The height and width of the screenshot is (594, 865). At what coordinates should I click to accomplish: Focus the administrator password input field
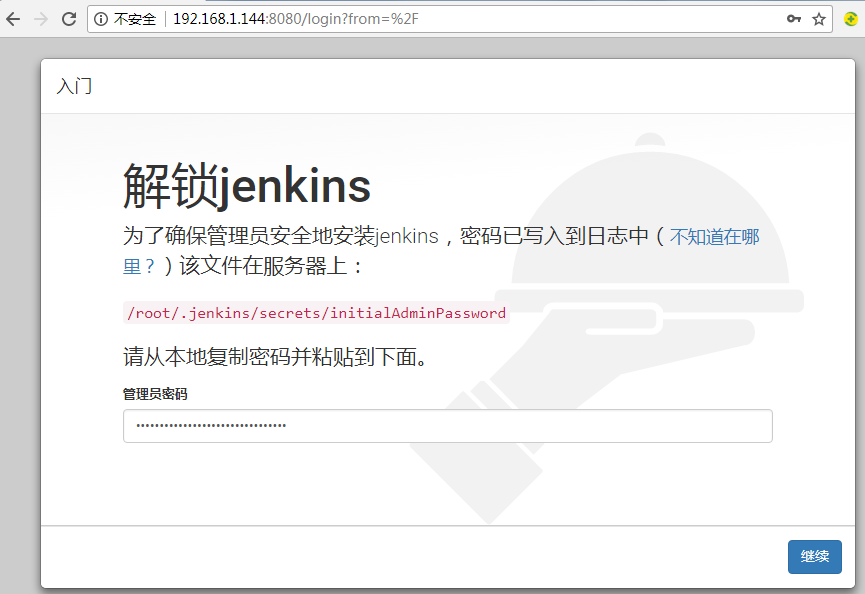[447, 426]
